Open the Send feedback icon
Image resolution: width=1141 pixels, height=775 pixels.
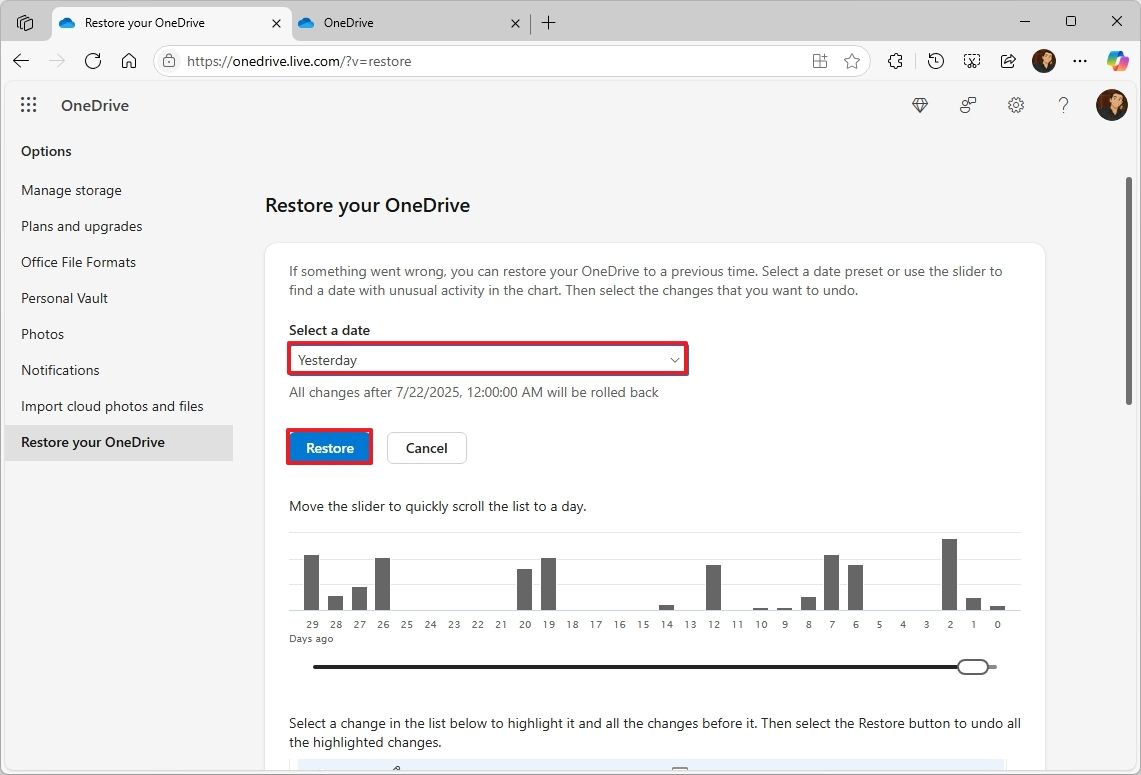pos(968,105)
